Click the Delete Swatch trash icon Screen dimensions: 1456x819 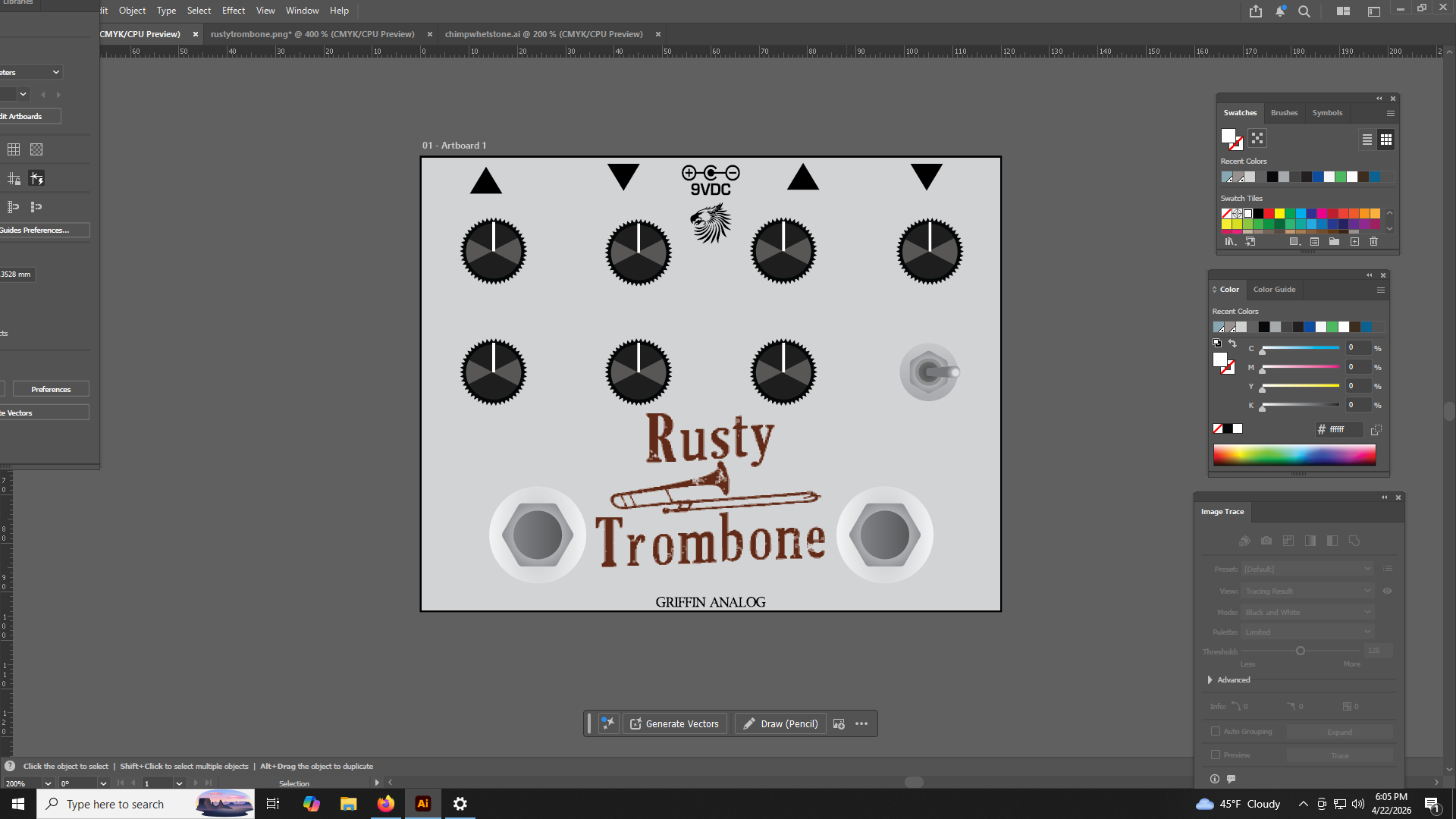tap(1373, 242)
